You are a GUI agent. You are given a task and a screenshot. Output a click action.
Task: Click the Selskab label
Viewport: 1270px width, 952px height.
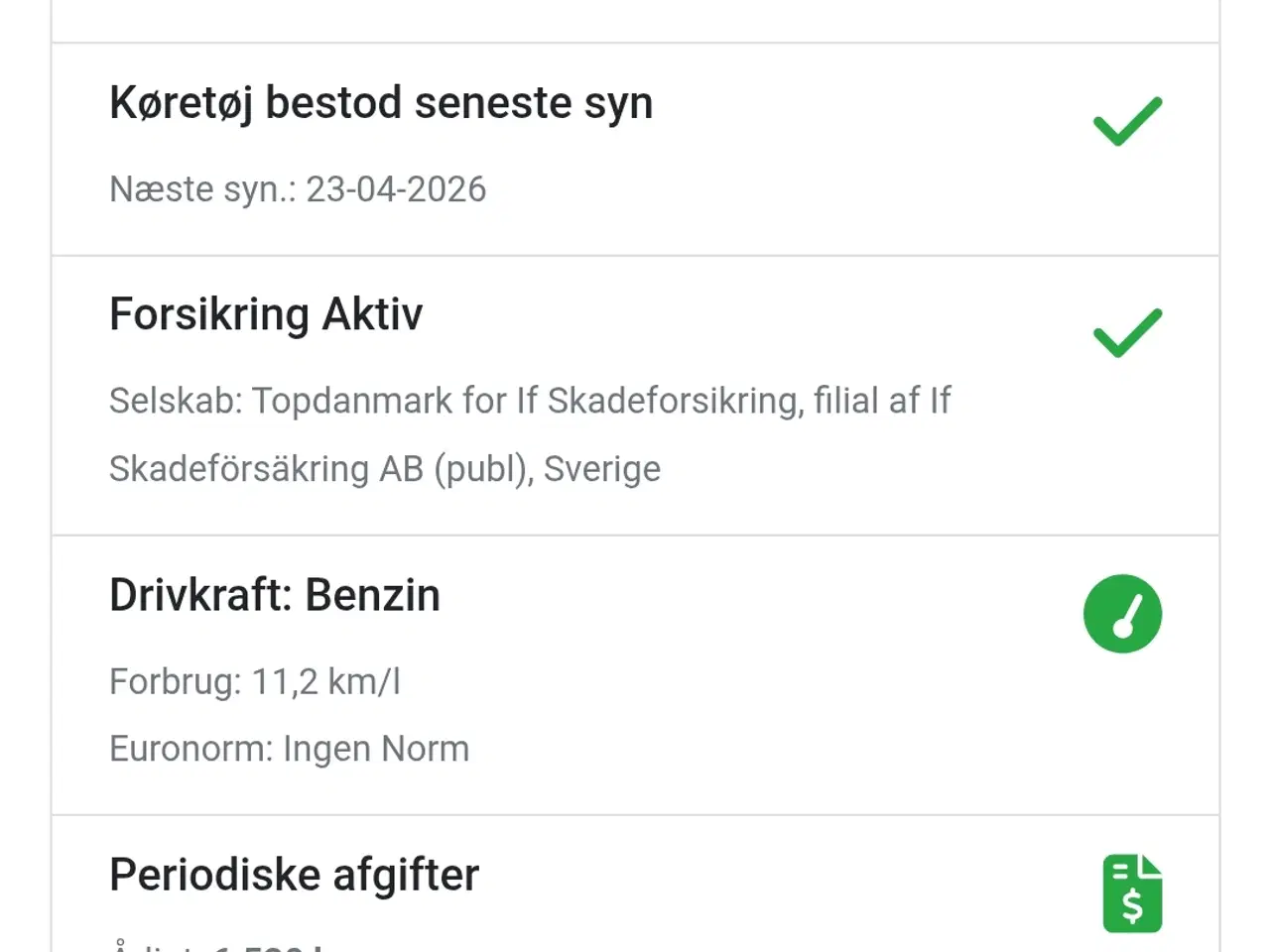[x=175, y=401]
